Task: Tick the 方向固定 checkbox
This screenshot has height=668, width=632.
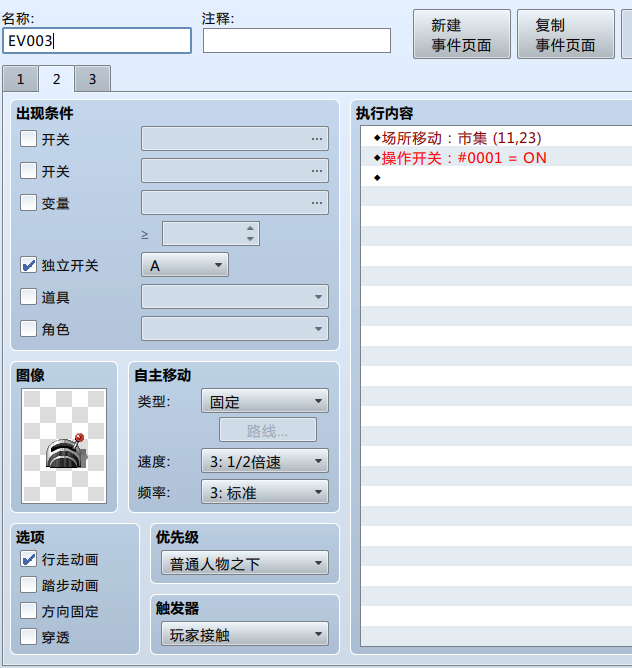Action: pyautogui.click(x=29, y=611)
